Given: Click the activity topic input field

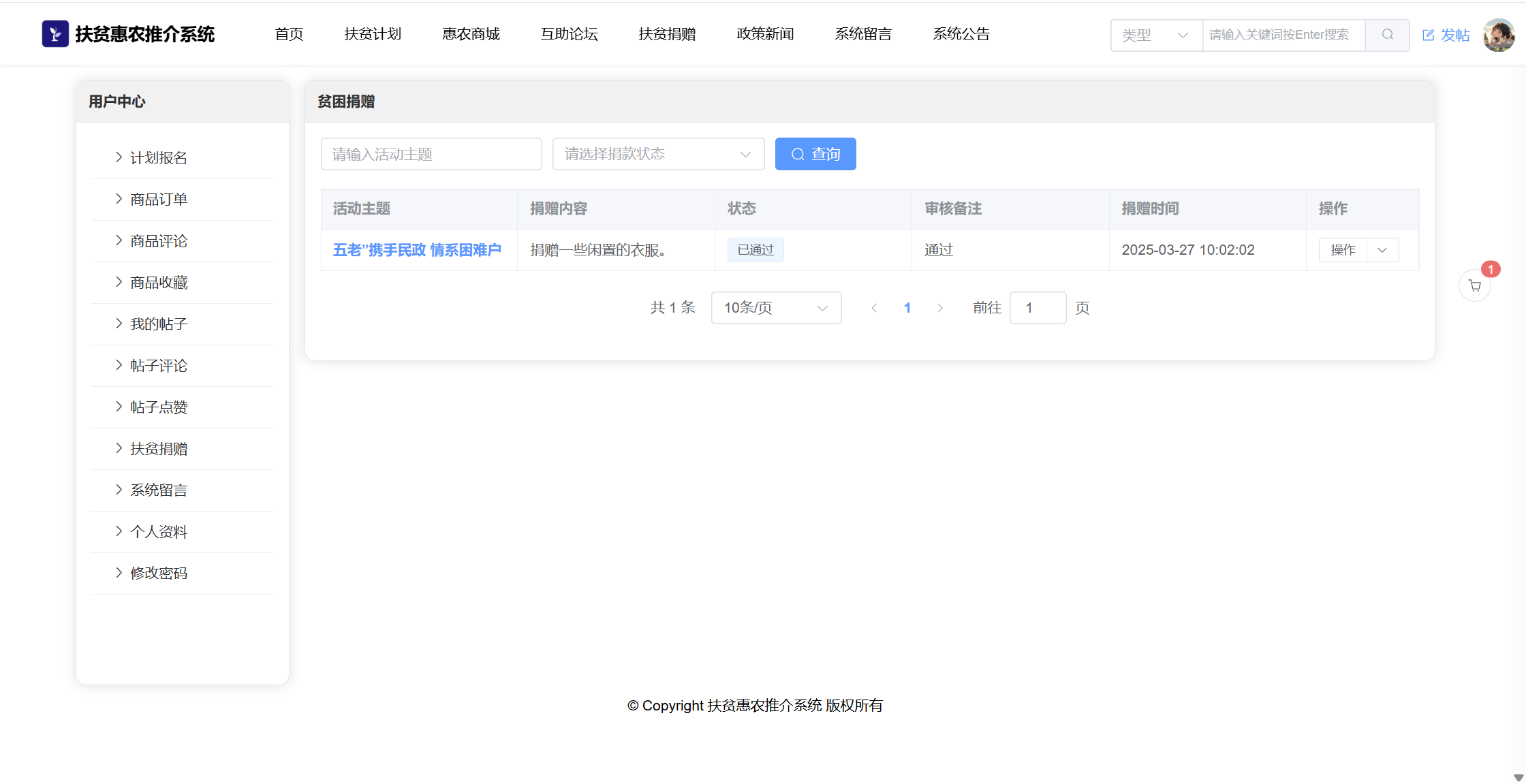Looking at the screenshot, I should (x=431, y=154).
